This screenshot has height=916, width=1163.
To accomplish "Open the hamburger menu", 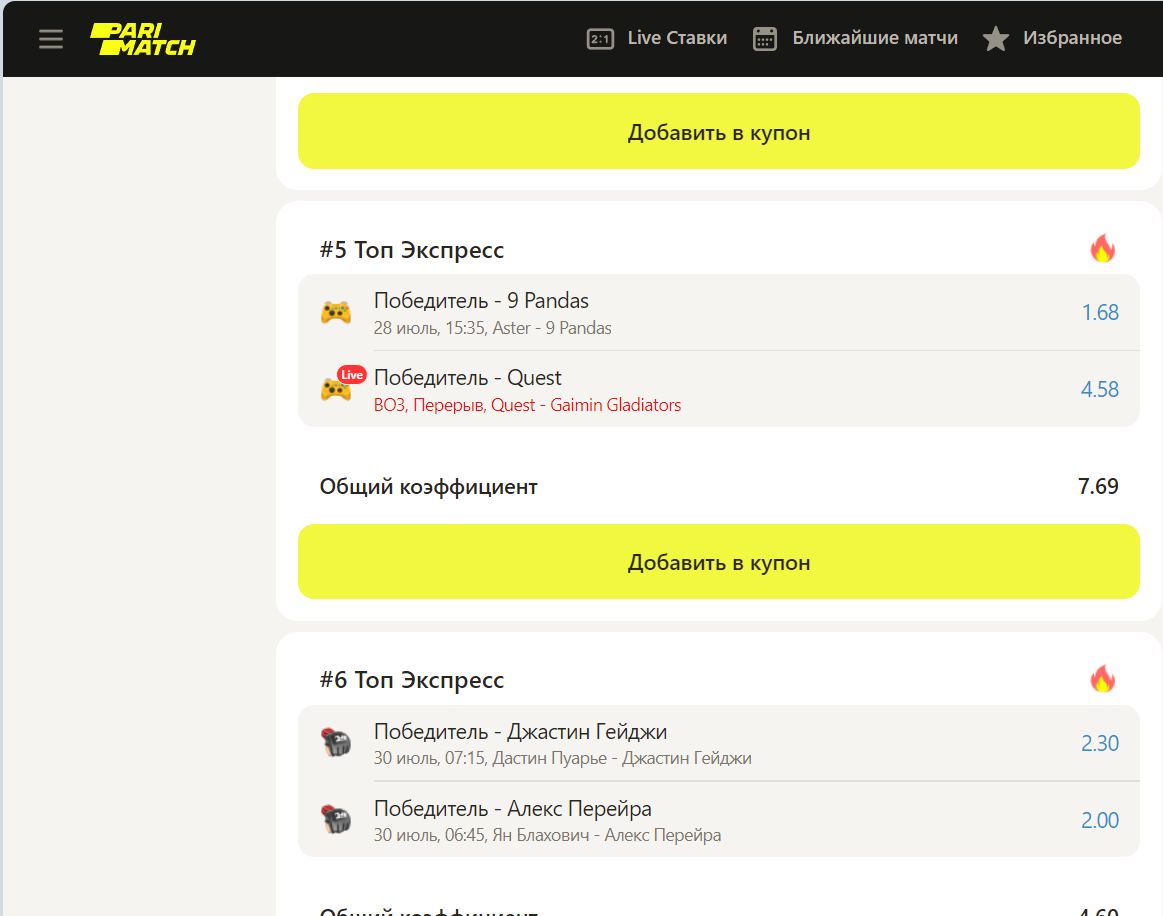I will (50, 39).
